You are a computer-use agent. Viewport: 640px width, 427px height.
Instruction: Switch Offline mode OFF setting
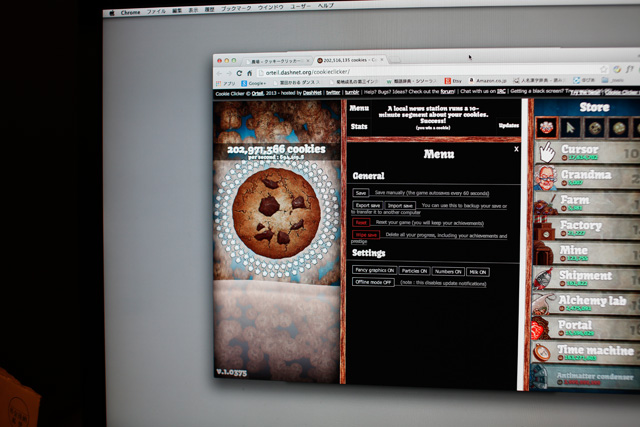point(374,283)
